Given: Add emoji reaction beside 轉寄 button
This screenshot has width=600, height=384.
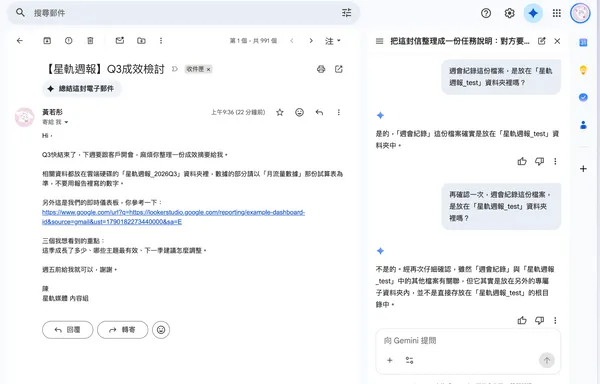Looking at the screenshot, I should click(x=161, y=330).
